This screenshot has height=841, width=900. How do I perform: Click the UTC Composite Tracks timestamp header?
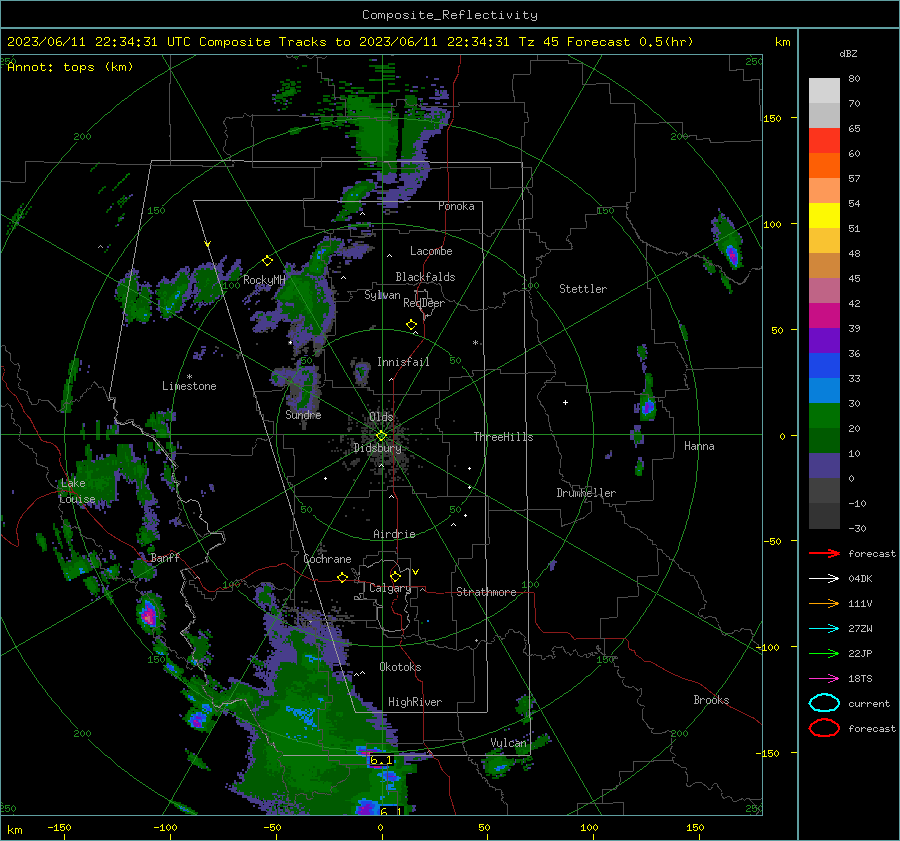(350, 42)
